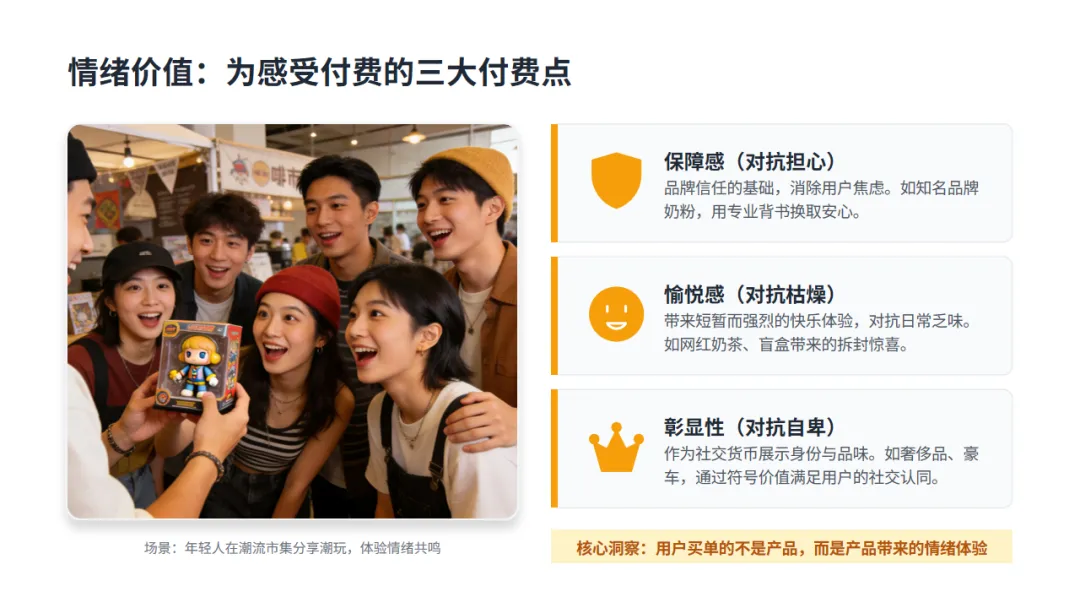Screen dimensions: 1080x608
Task: Select the 彰显性（对抗自卑）heading
Action: (749, 428)
